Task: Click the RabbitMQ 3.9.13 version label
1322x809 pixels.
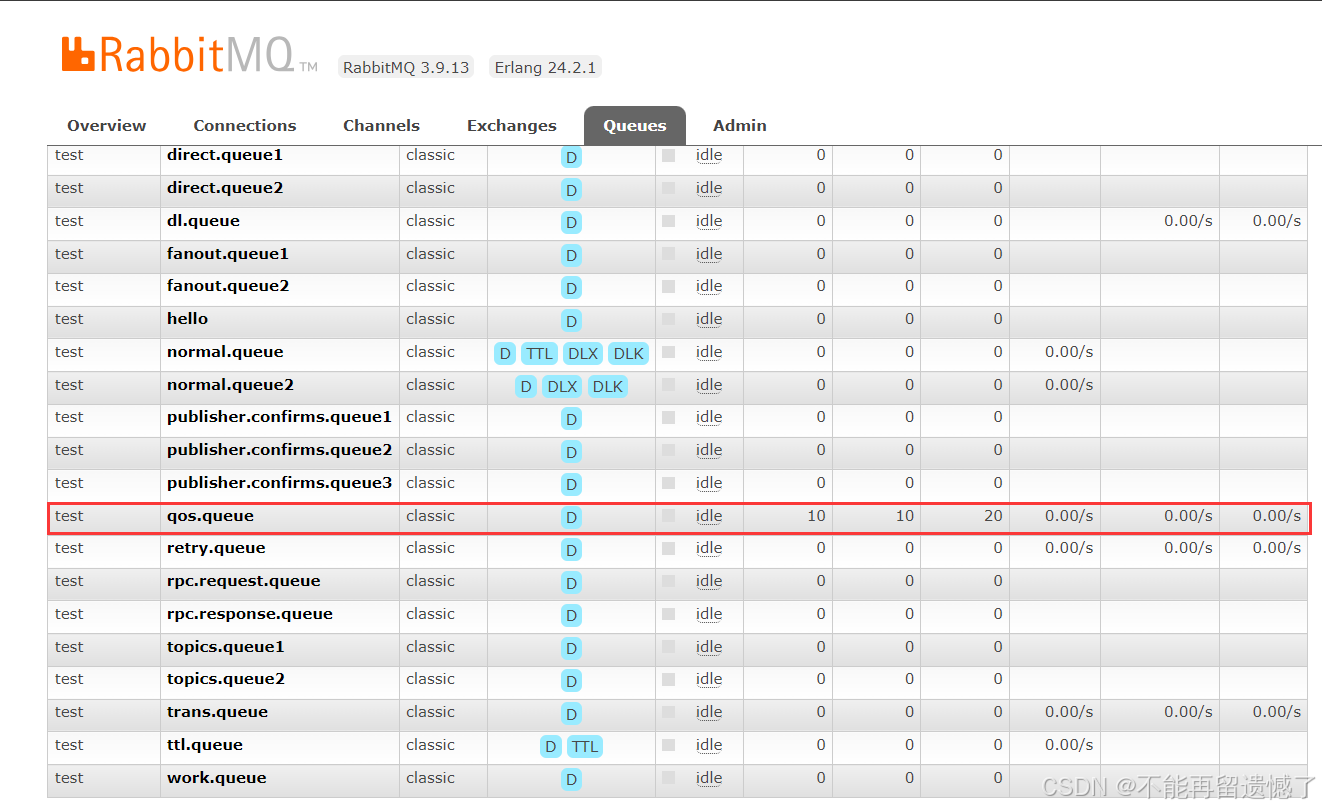Action: (x=406, y=68)
